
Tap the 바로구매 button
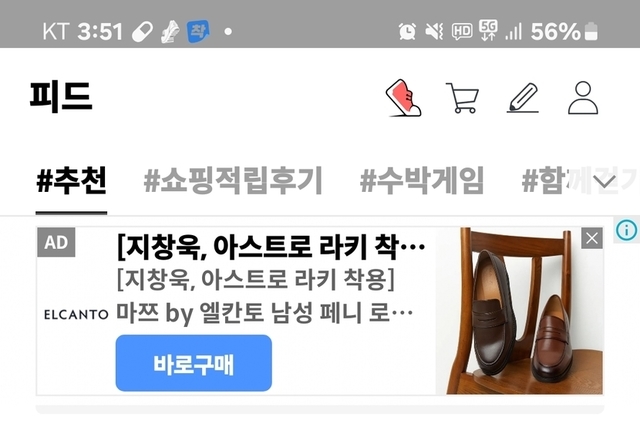[x=193, y=363]
